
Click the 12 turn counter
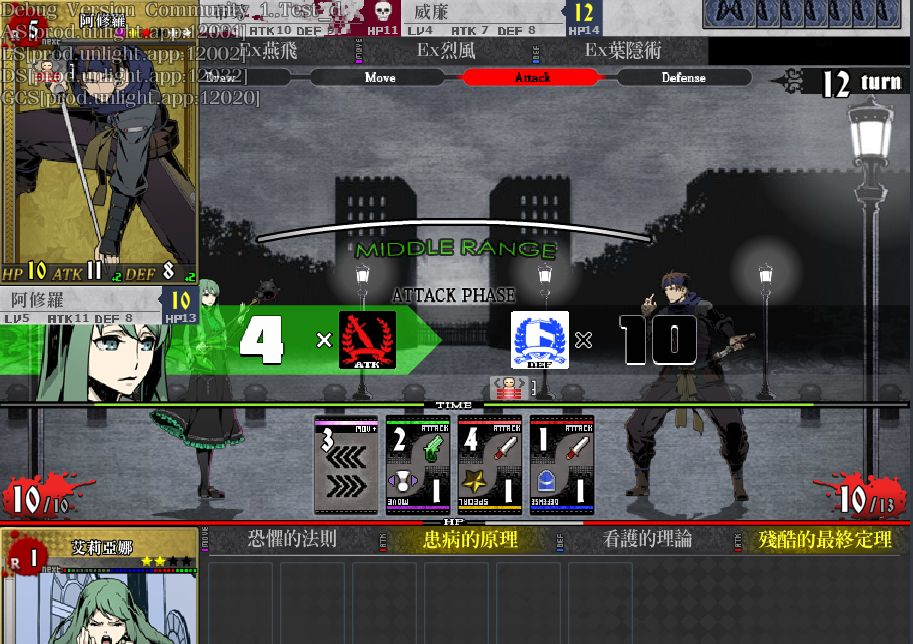click(x=862, y=83)
